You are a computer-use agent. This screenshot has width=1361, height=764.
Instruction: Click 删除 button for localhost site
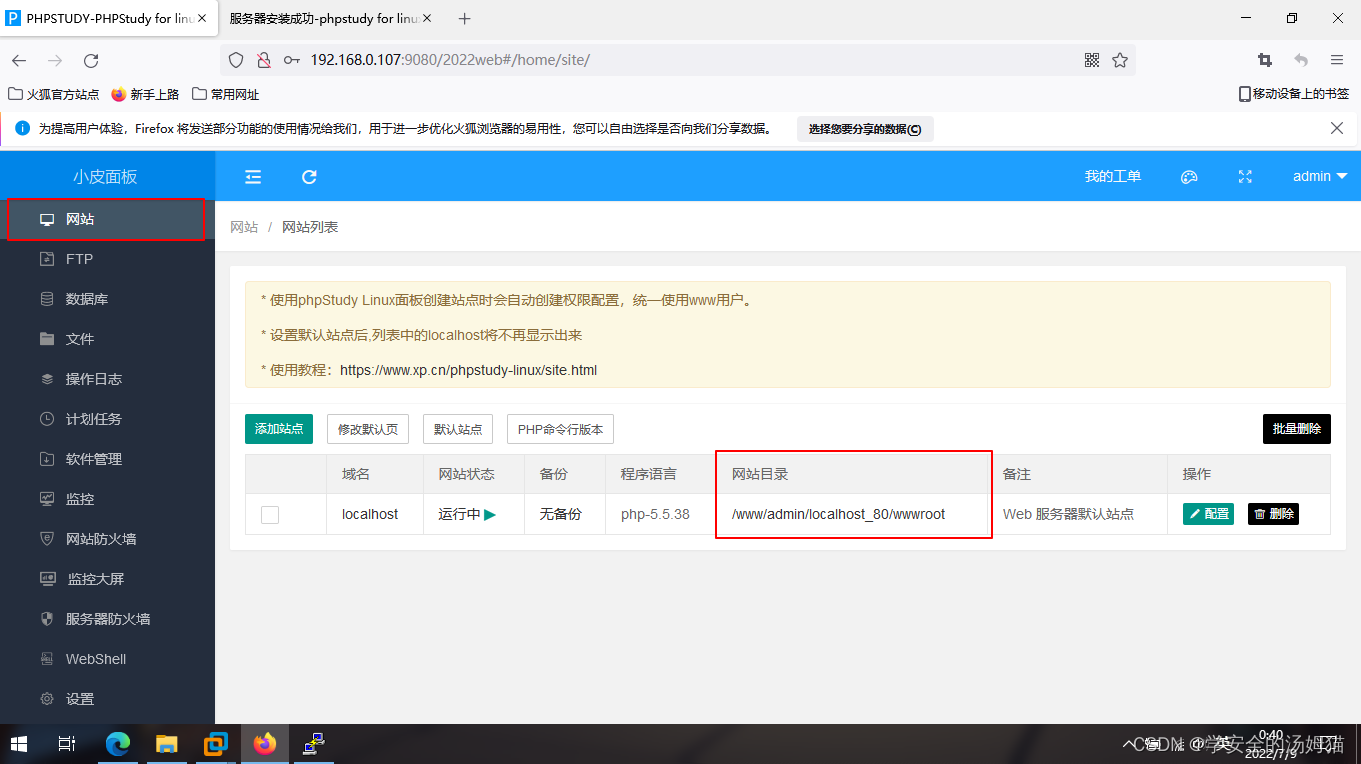[1273, 514]
